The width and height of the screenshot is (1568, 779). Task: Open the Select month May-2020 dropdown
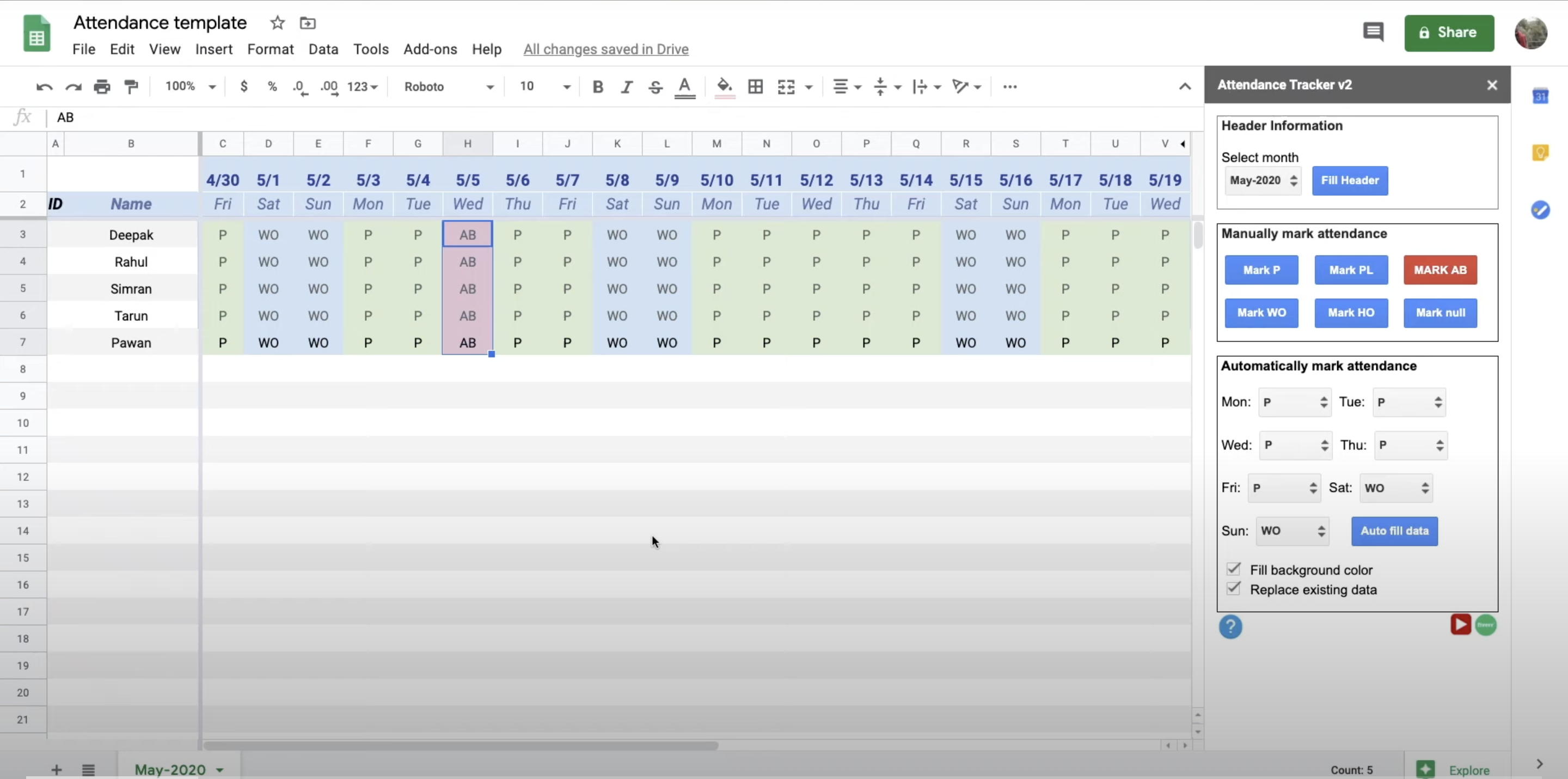1263,180
